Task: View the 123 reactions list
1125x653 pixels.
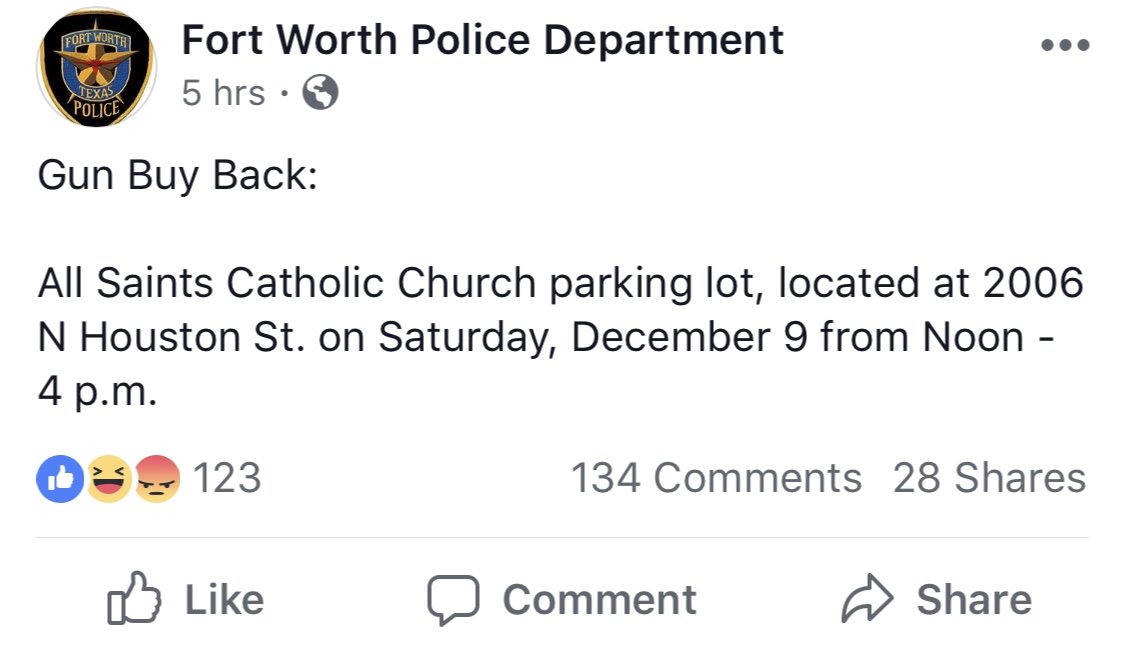Action: (227, 478)
